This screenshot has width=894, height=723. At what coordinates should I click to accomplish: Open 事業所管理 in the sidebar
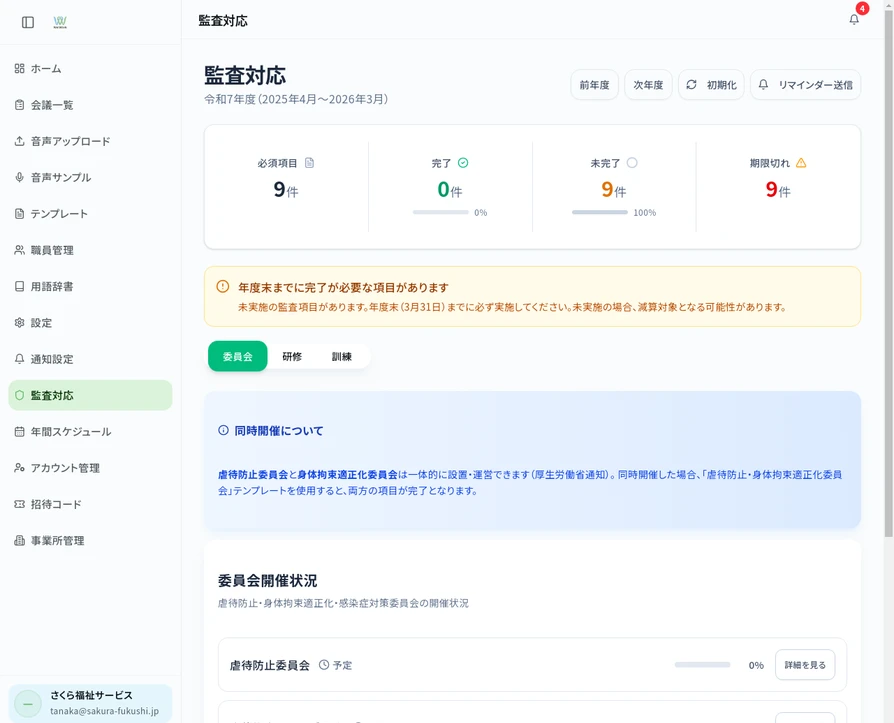pos(90,541)
